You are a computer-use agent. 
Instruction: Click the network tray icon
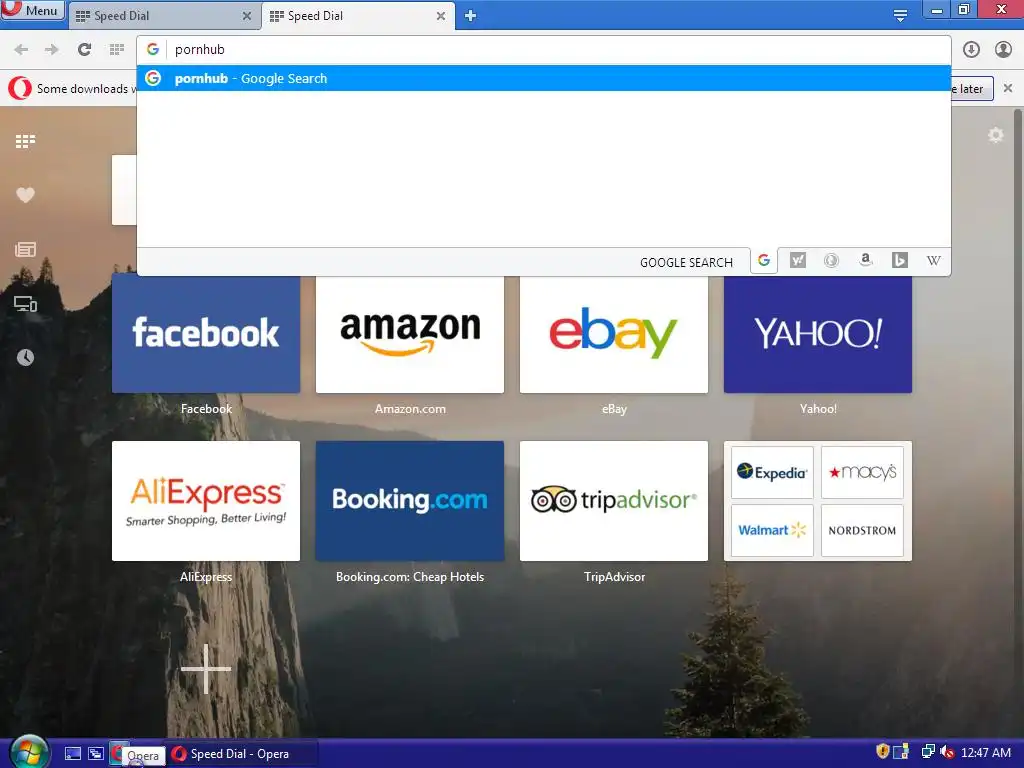tap(927, 752)
